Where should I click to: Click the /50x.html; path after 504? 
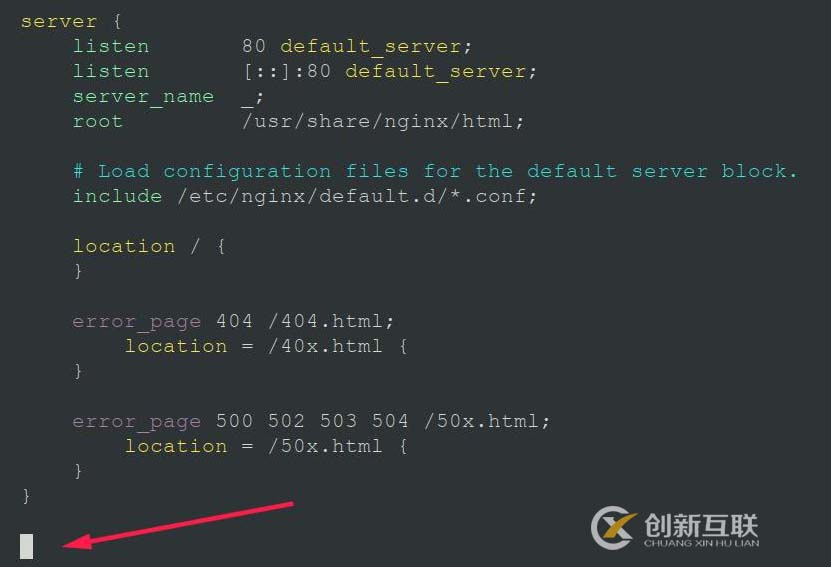point(487,421)
